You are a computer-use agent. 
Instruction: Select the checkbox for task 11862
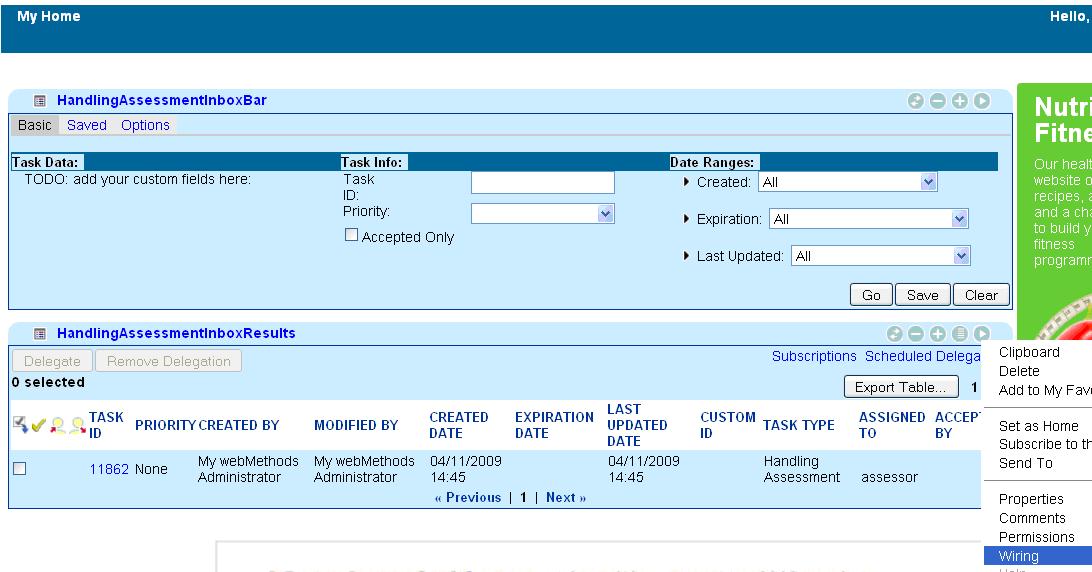[20, 469]
